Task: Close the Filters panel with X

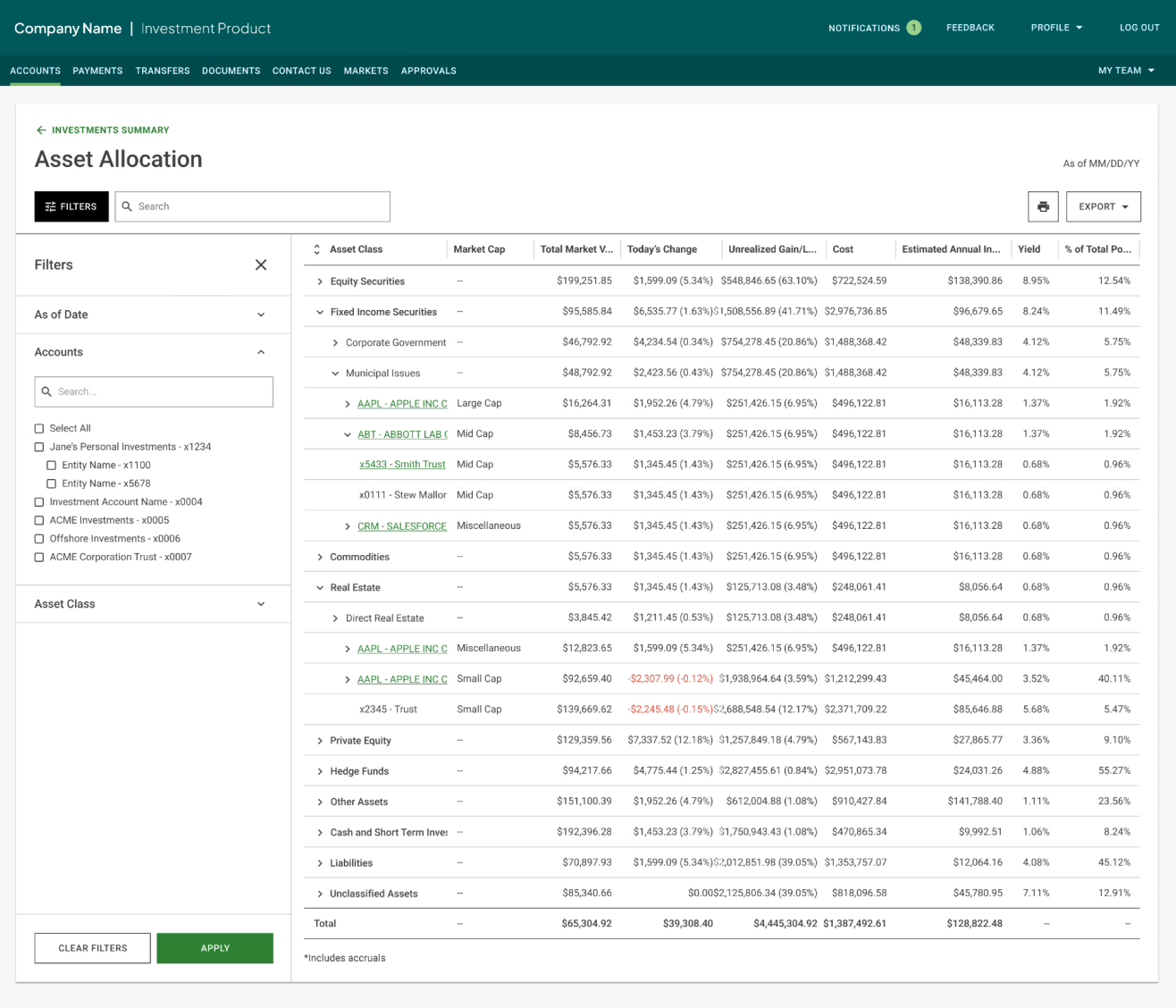Action: [261, 265]
